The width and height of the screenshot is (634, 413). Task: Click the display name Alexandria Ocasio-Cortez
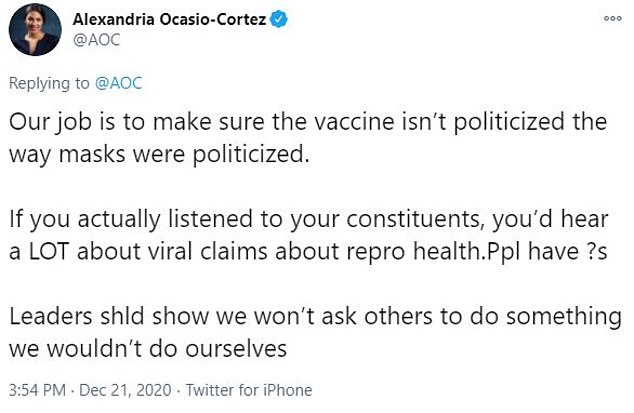pos(169,19)
